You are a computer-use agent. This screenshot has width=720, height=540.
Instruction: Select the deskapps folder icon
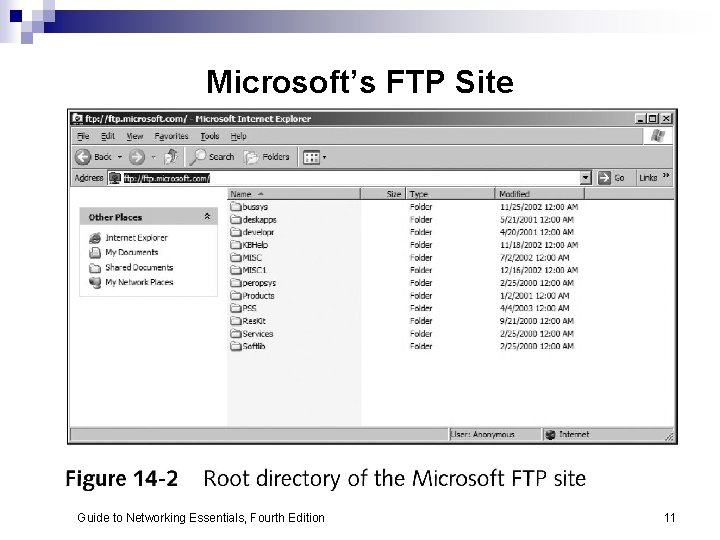point(236,219)
